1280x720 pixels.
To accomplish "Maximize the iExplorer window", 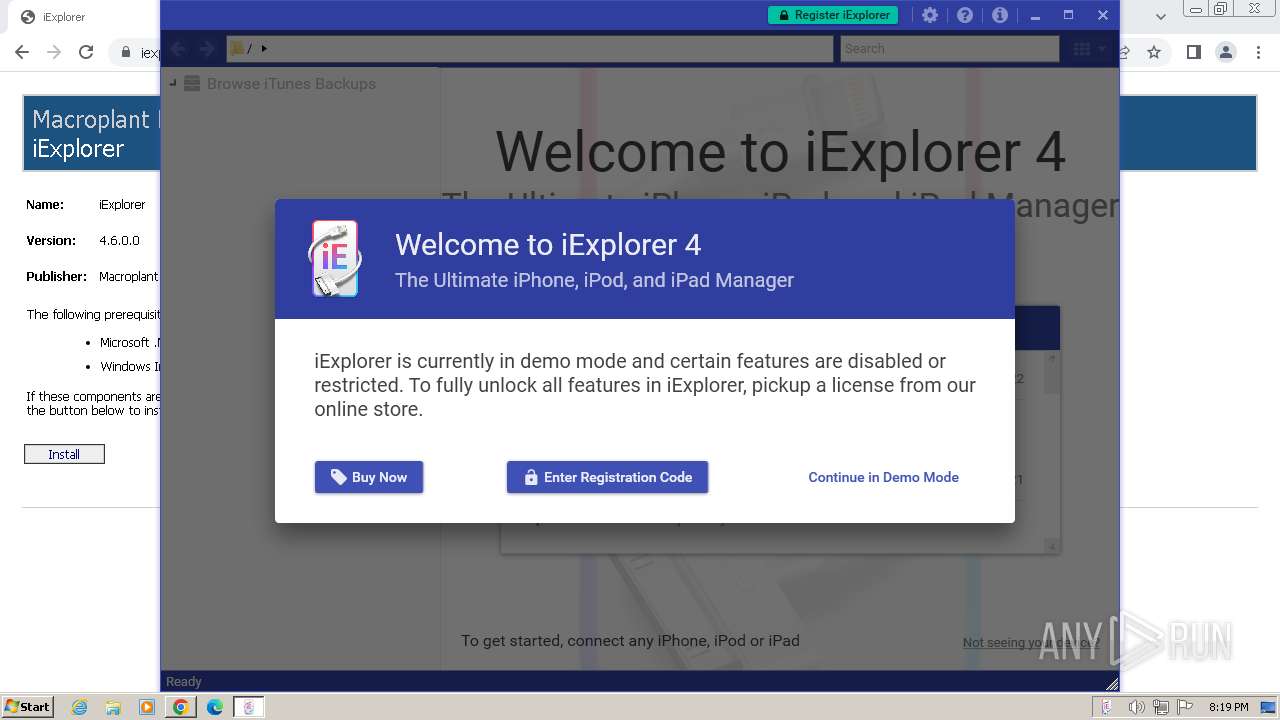I will coord(1068,15).
